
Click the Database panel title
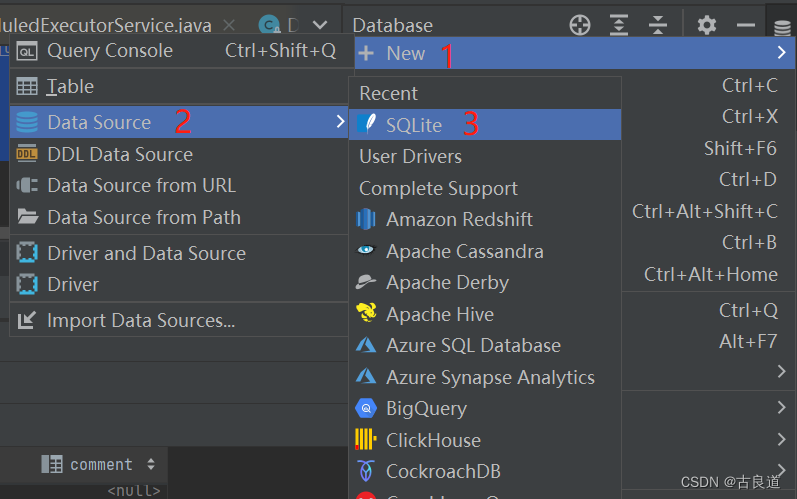(392, 25)
